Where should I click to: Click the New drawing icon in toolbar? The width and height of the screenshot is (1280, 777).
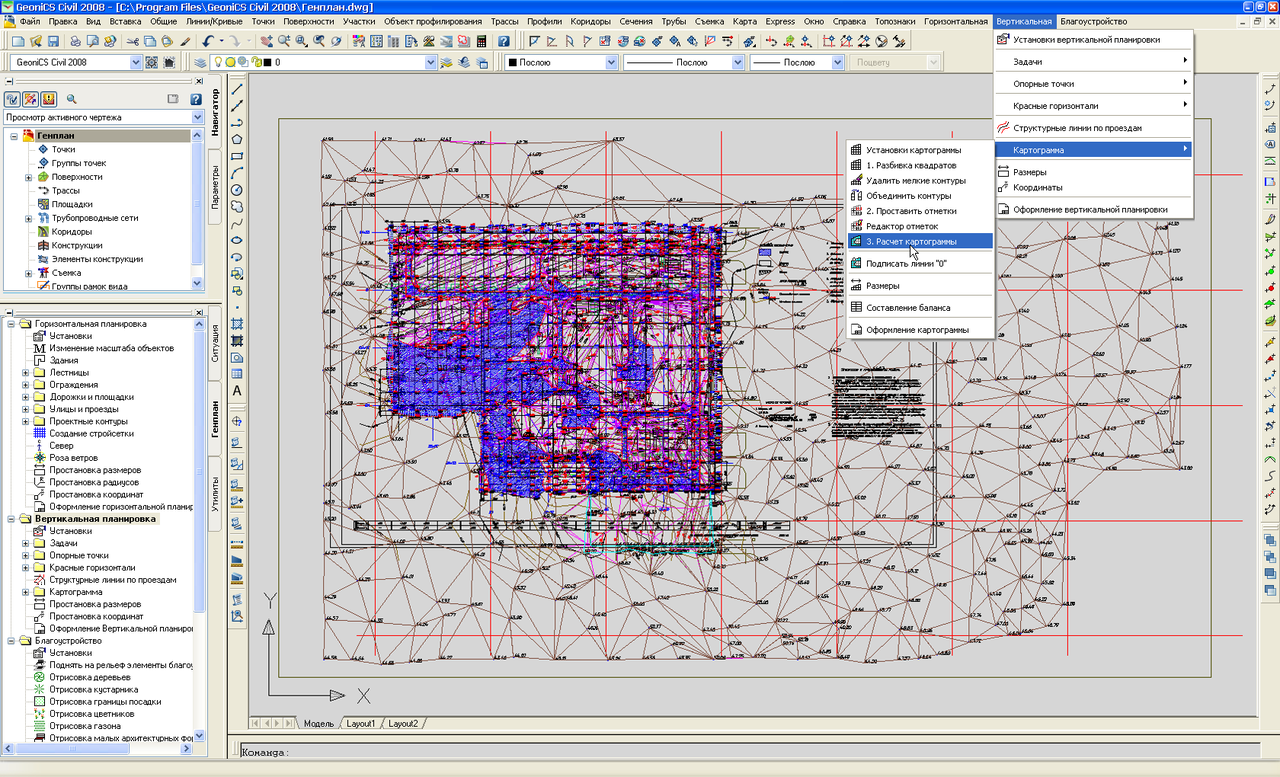coord(19,41)
